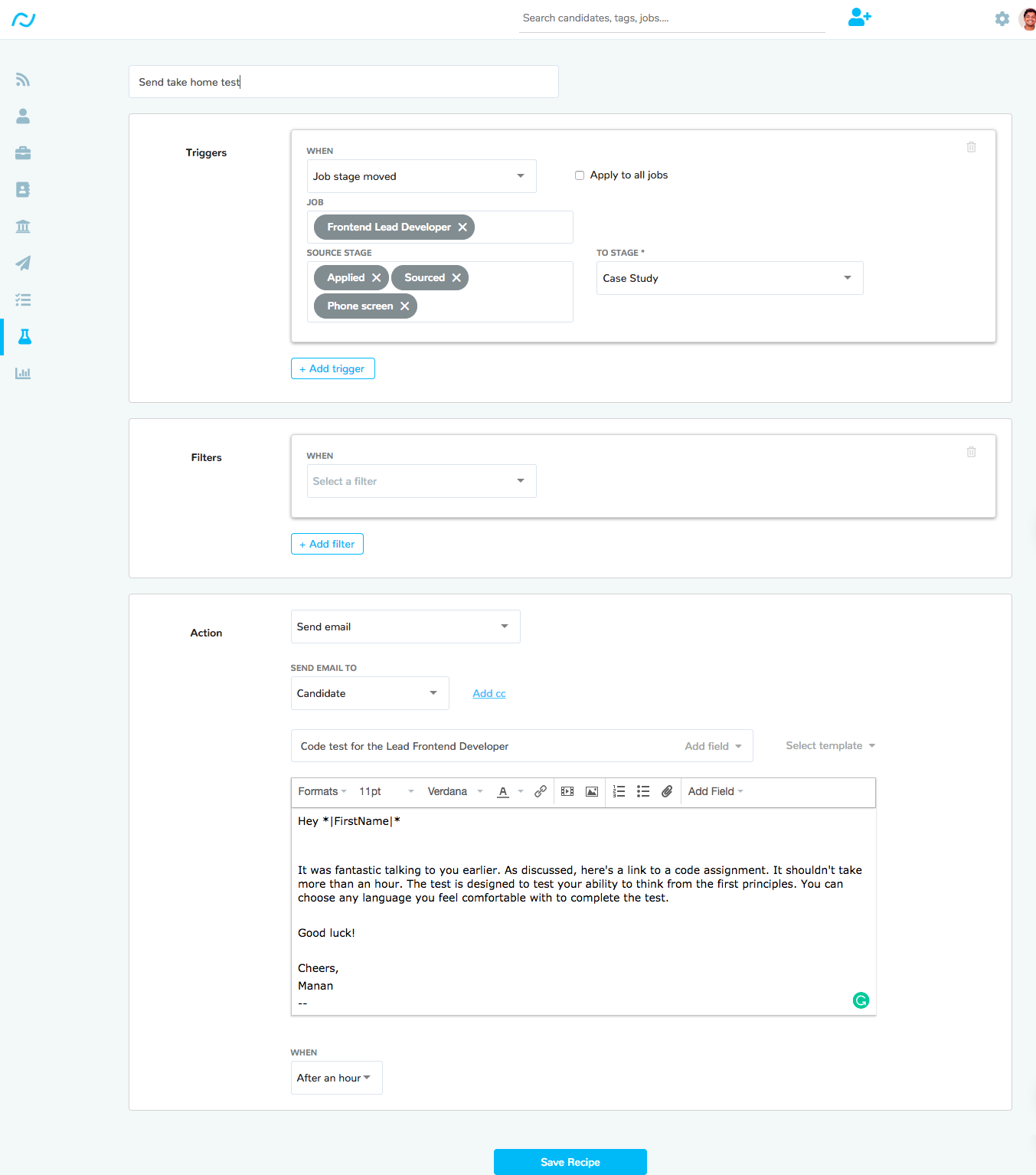Remove the Frontend Lead Developer job tag
Viewport: 1036px width, 1175px height.
point(462,227)
